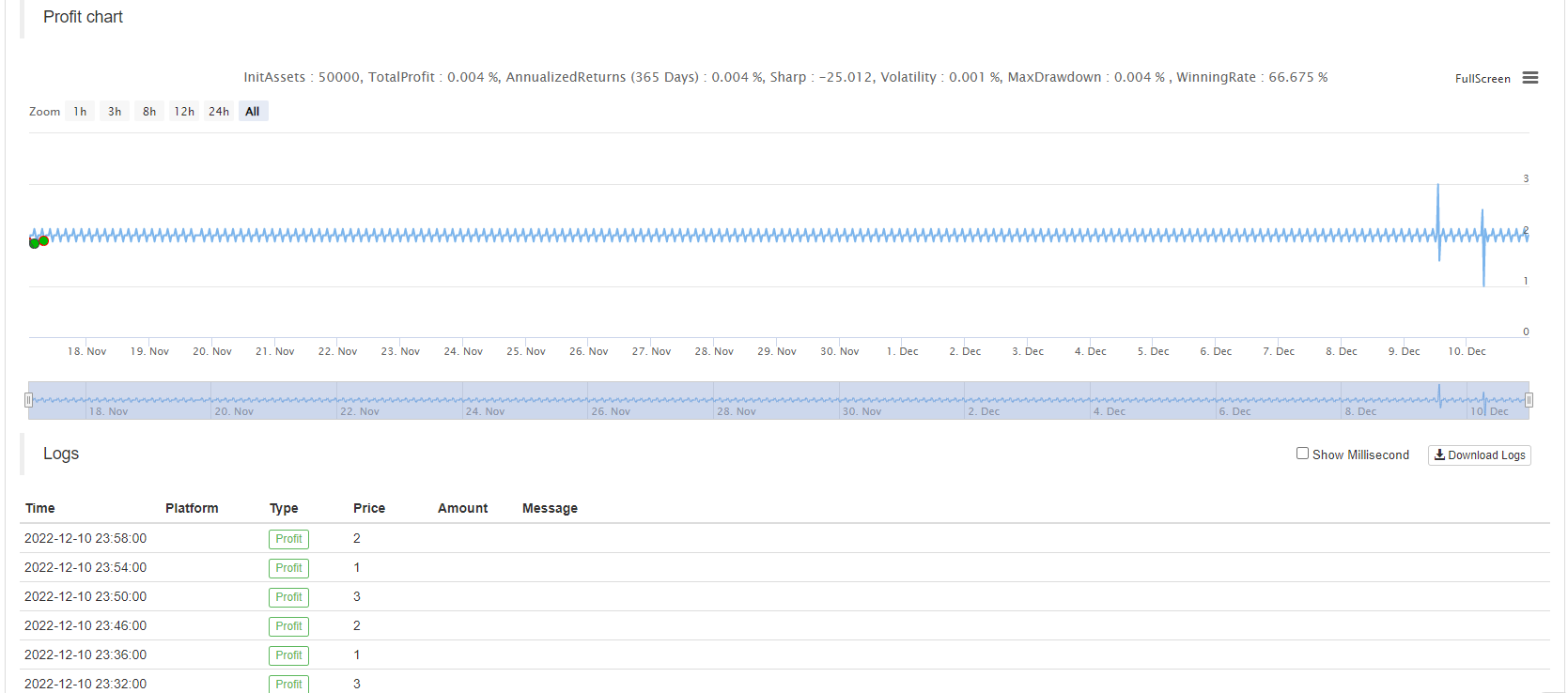
Task: Click the Zoom label beside the range buttons
Action: (44, 112)
